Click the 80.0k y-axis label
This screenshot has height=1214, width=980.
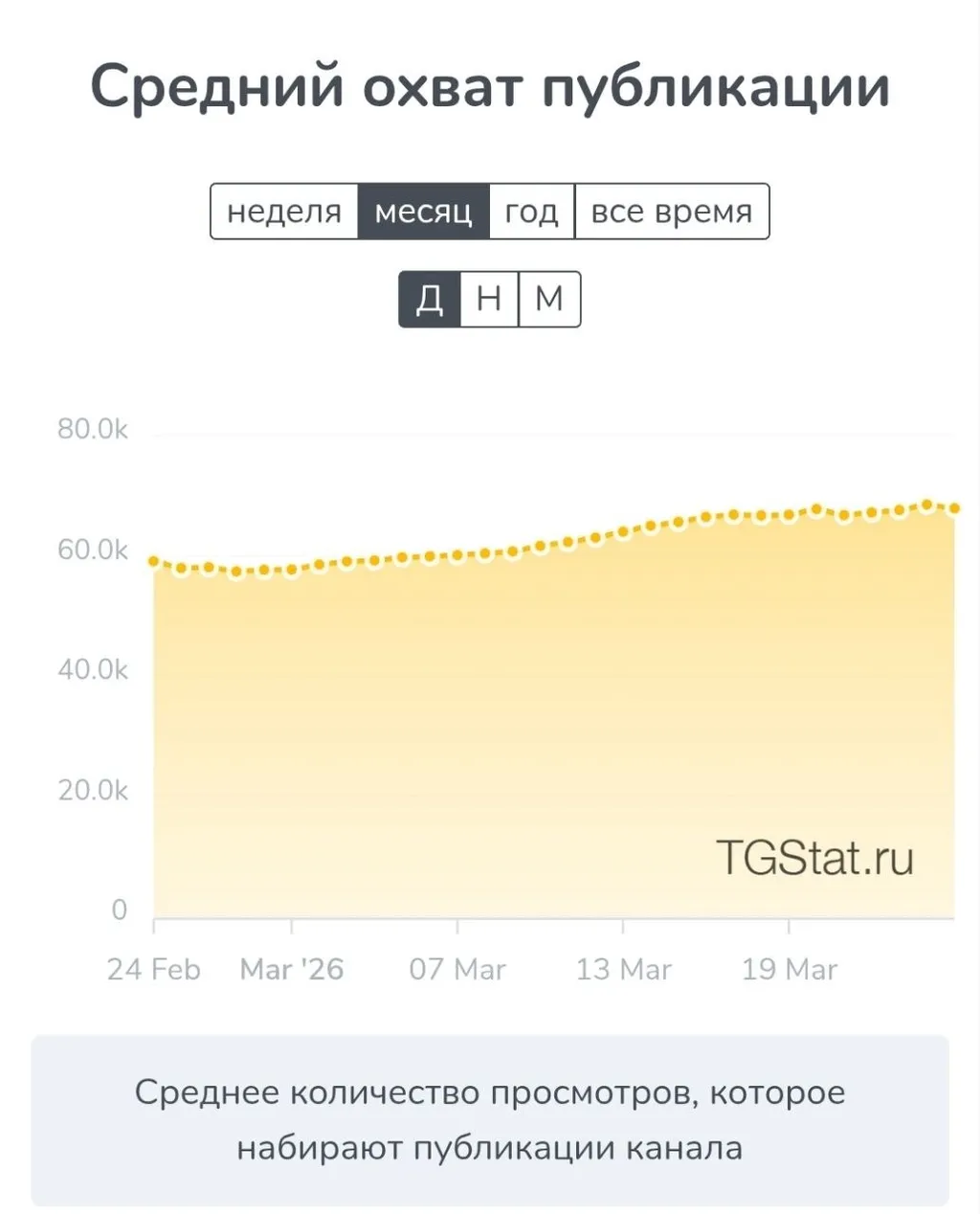click(93, 429)
